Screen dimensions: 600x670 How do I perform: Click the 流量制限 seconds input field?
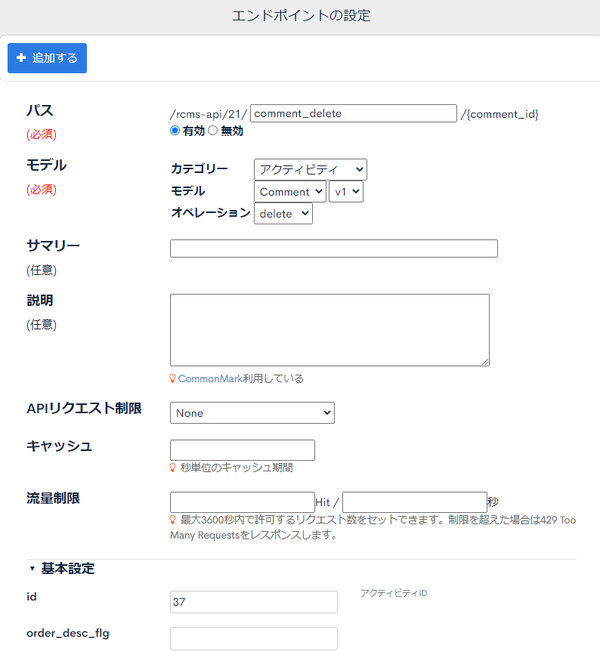[415, 502]
